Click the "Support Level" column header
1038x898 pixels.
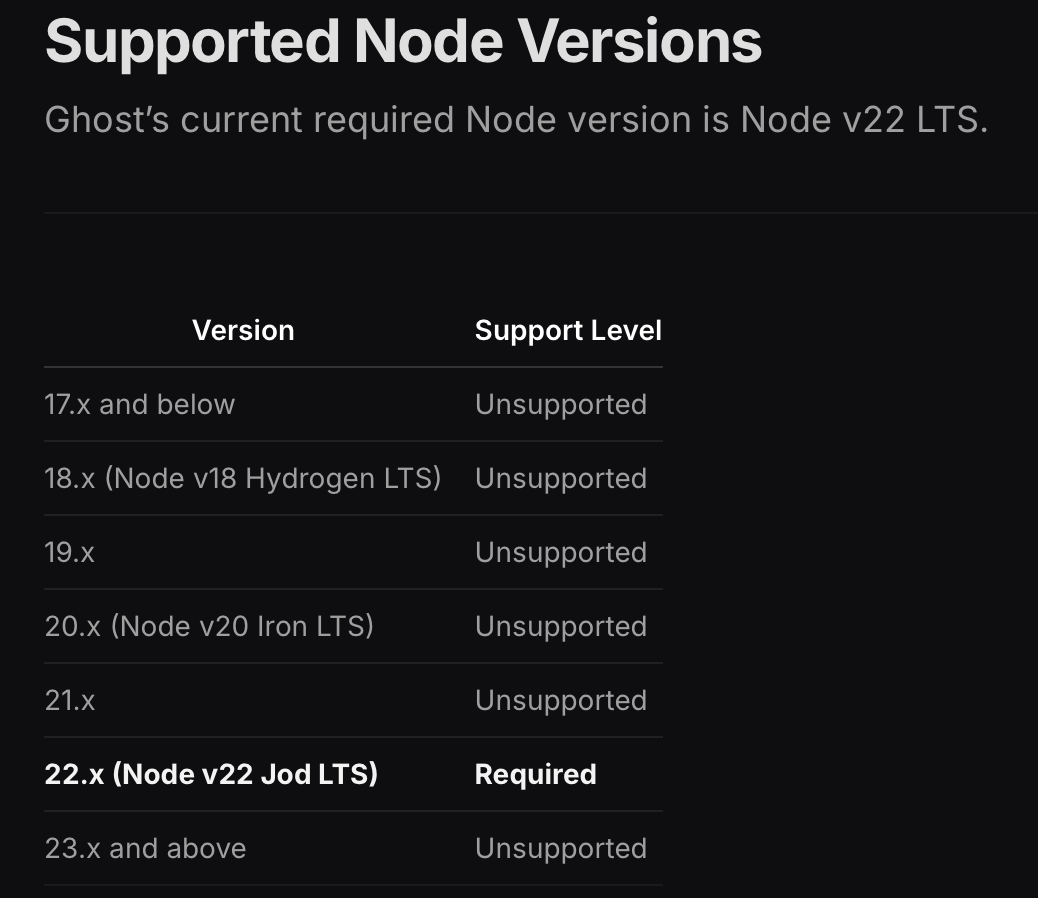(568, 331)
